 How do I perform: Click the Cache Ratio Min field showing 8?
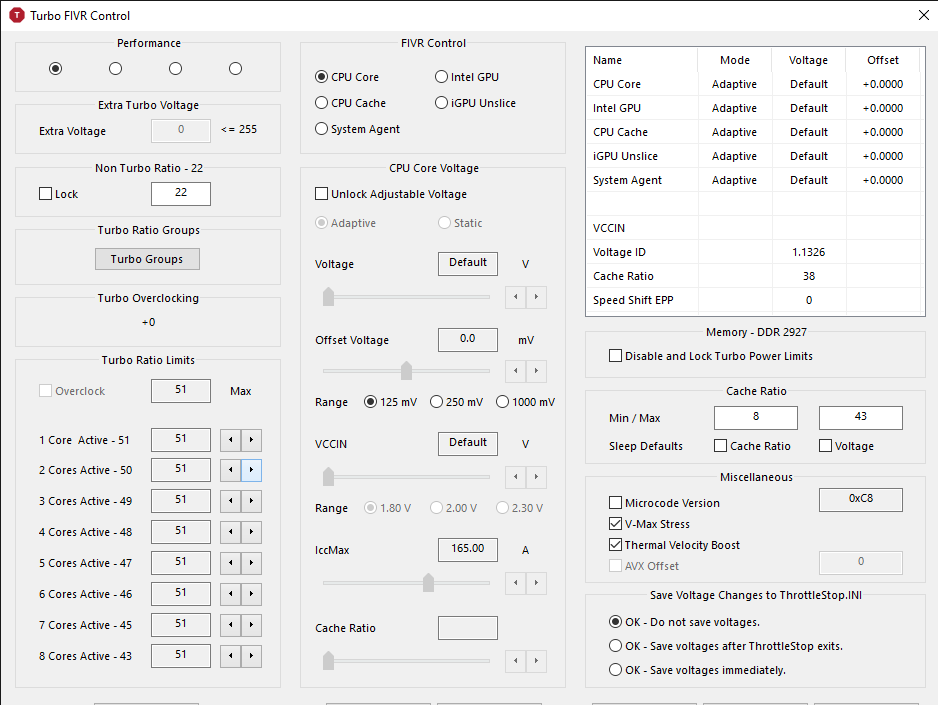pos(756,417)
